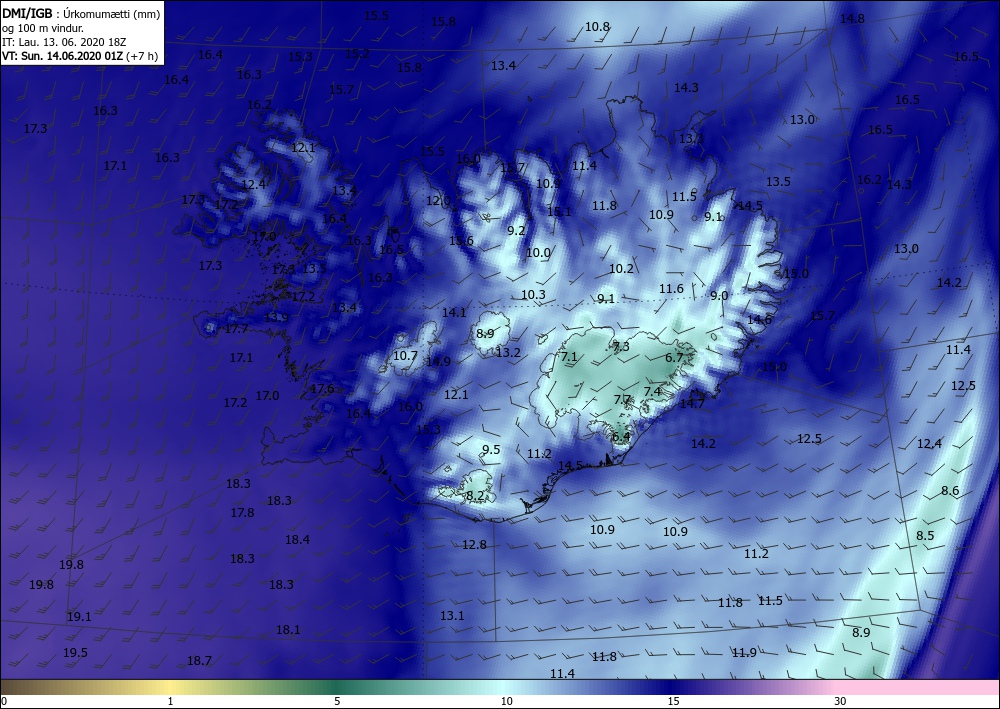Click the map value 7.7

pos(622,400)
